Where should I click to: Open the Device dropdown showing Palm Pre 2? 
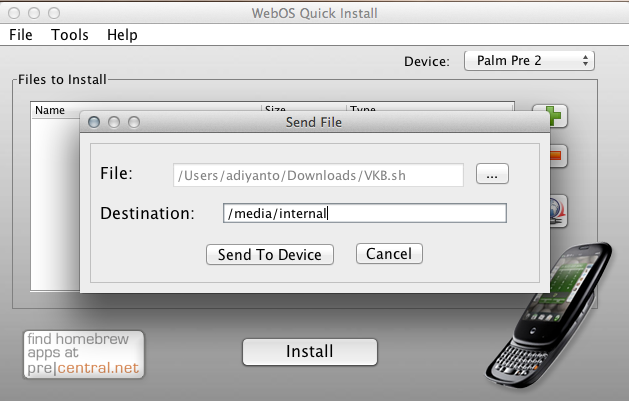(x=529, y=61)
